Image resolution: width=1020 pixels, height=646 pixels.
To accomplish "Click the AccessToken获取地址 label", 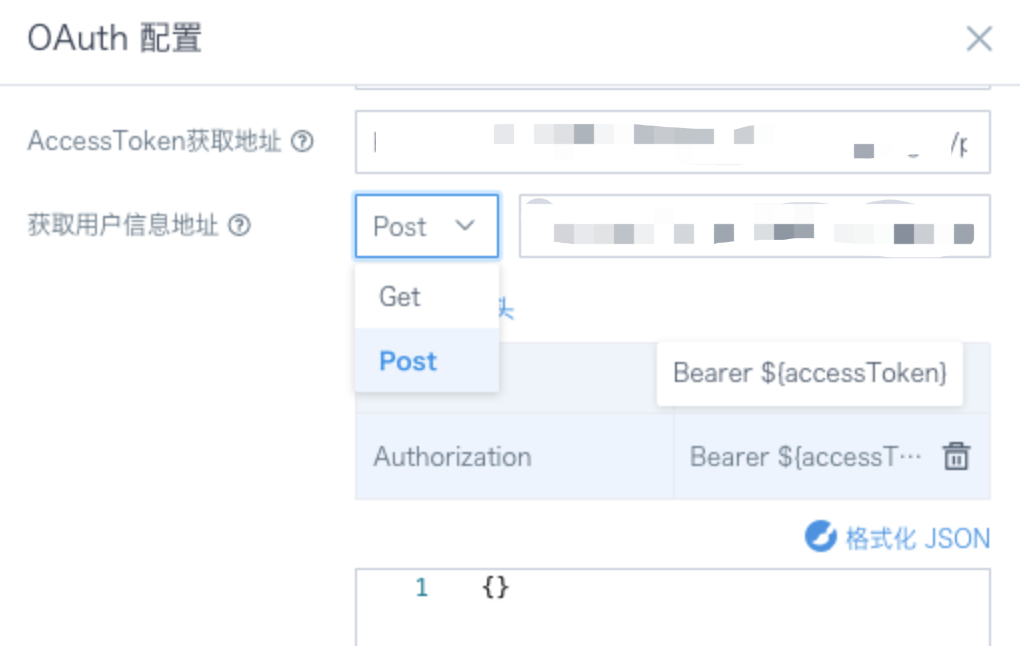I will 154,141.
